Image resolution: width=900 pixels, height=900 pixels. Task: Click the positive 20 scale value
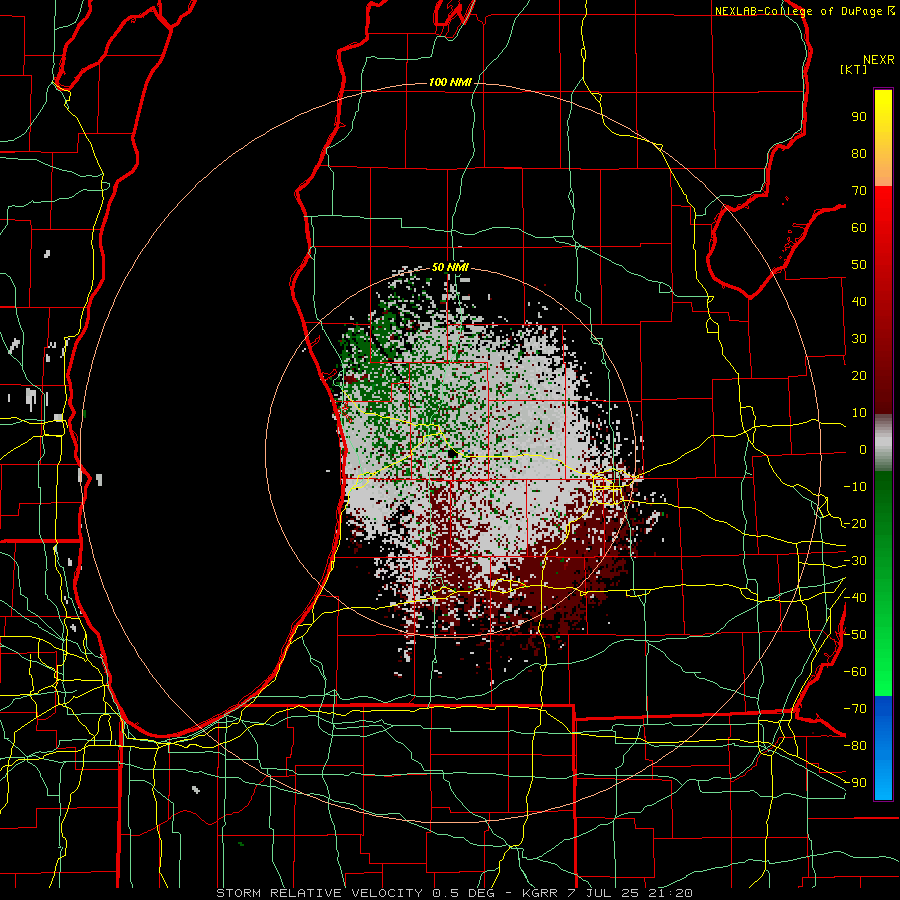[859, 376]
